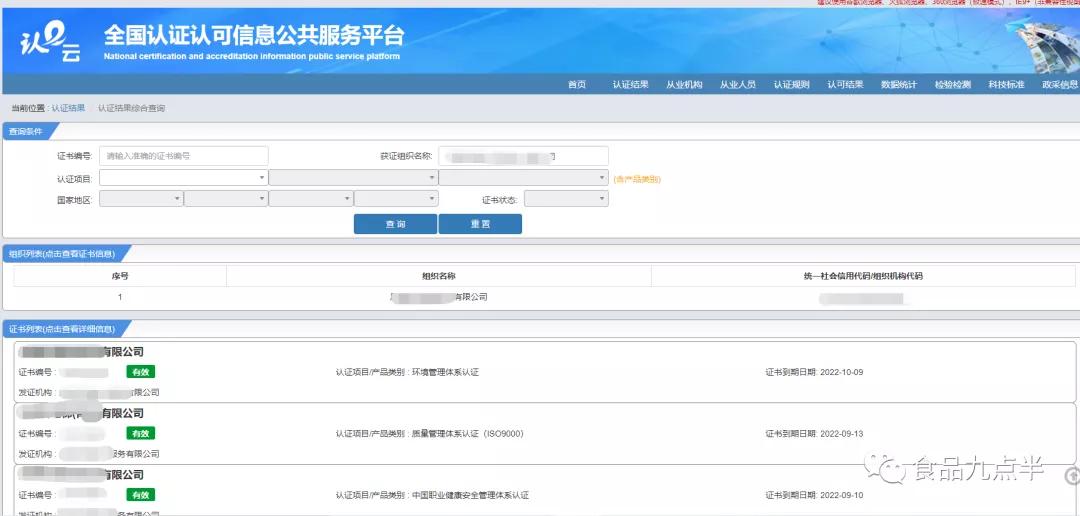
Task: Expand the first 国家地区 dropdown
Action: pyautogui.click(x=141, y=199)
